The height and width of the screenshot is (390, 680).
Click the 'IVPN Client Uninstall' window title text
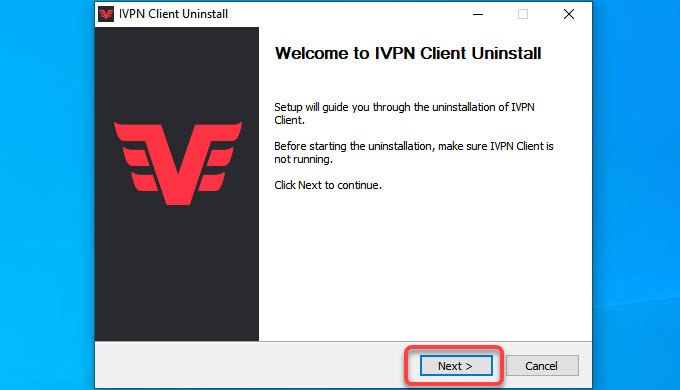click(173, 14)
